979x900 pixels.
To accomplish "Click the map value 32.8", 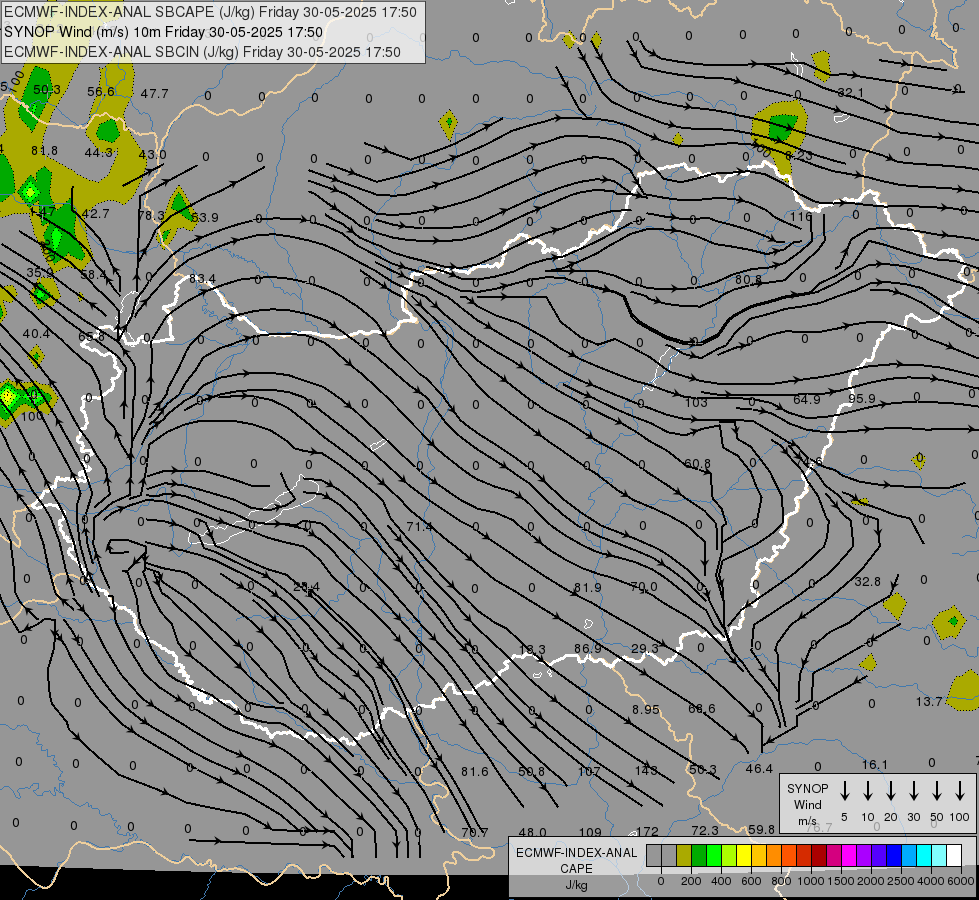I will click(867, 581).
